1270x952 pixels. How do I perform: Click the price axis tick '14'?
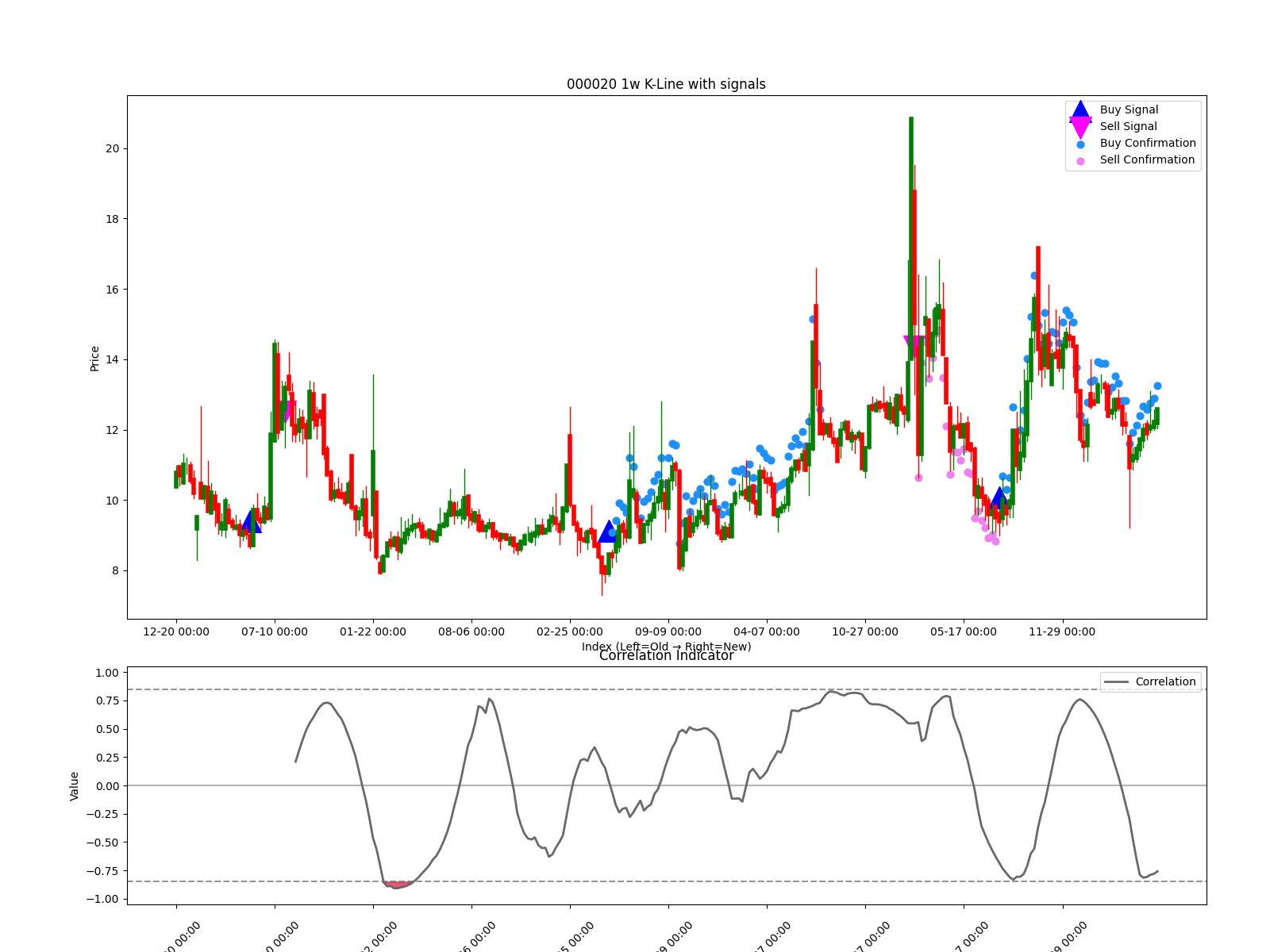pyautogui.click(x=112, y=360)
